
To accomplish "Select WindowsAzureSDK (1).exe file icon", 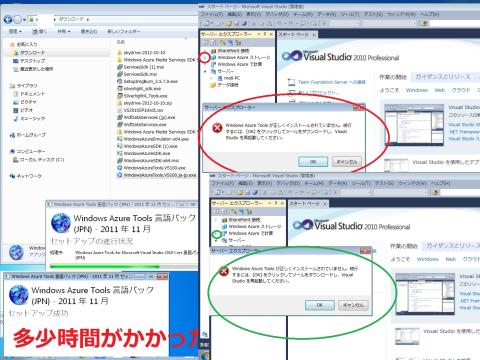I will click(x=120, y=146).
